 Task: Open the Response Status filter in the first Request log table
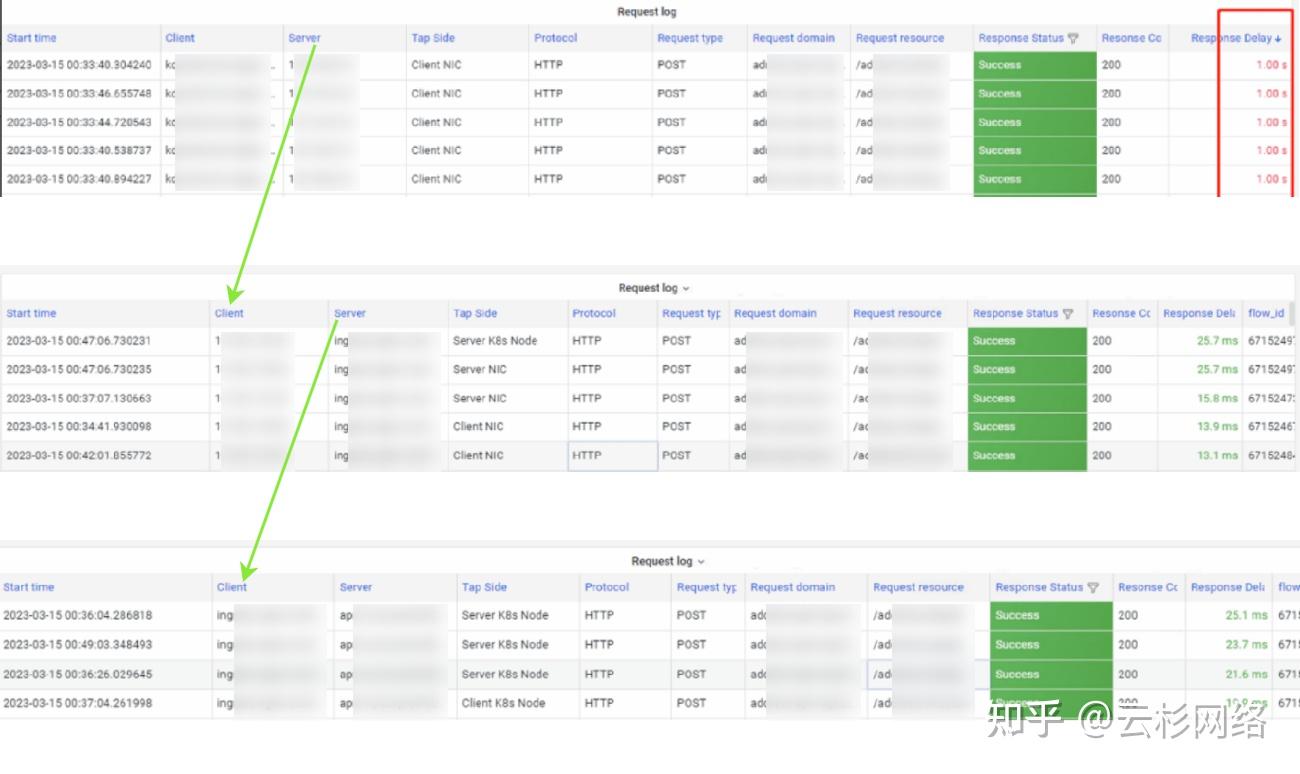pyautogui.click(x=1073, y=38)
